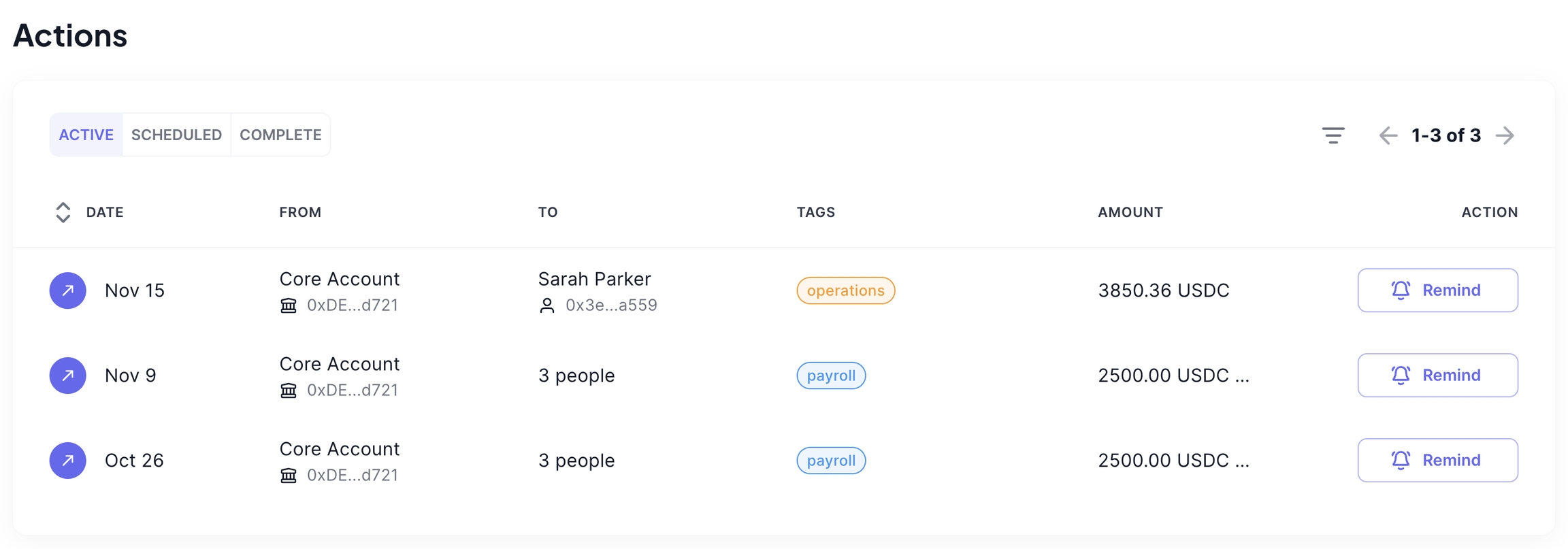Click the person icon beside 0x3e...a559
Image resolution: width=1568 pixels, height=549 pixels.
click(547, 305)
